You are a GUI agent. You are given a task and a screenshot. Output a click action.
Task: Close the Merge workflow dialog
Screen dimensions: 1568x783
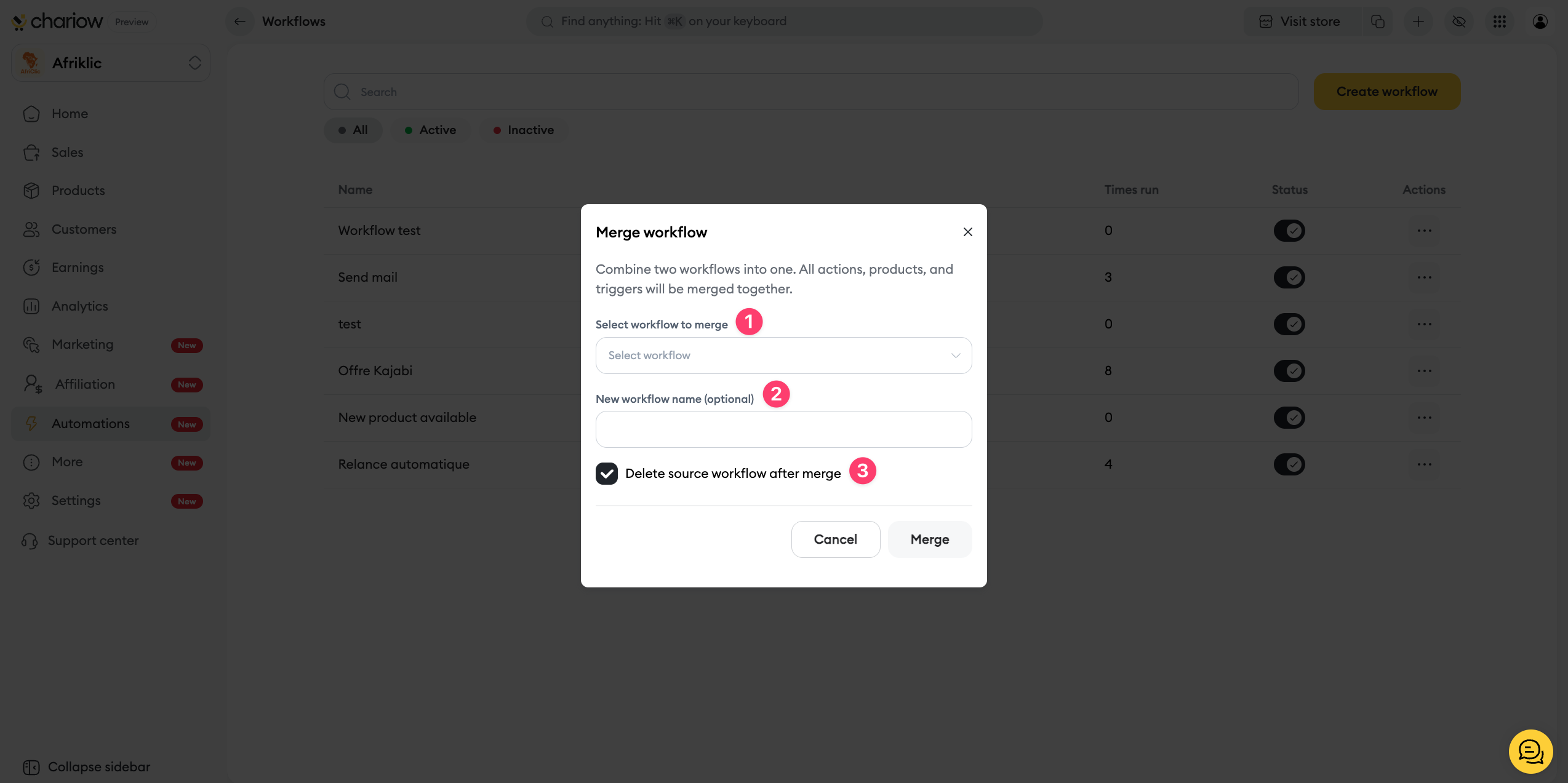(967, 232)
